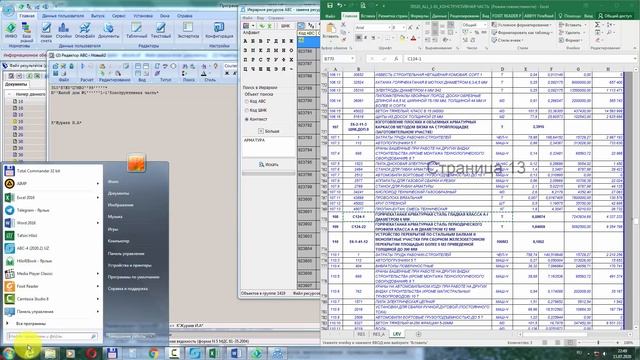Click the ИНФО icon in ABC ribbon
This screenshot has height=360, width=640.
click(11, 31)
